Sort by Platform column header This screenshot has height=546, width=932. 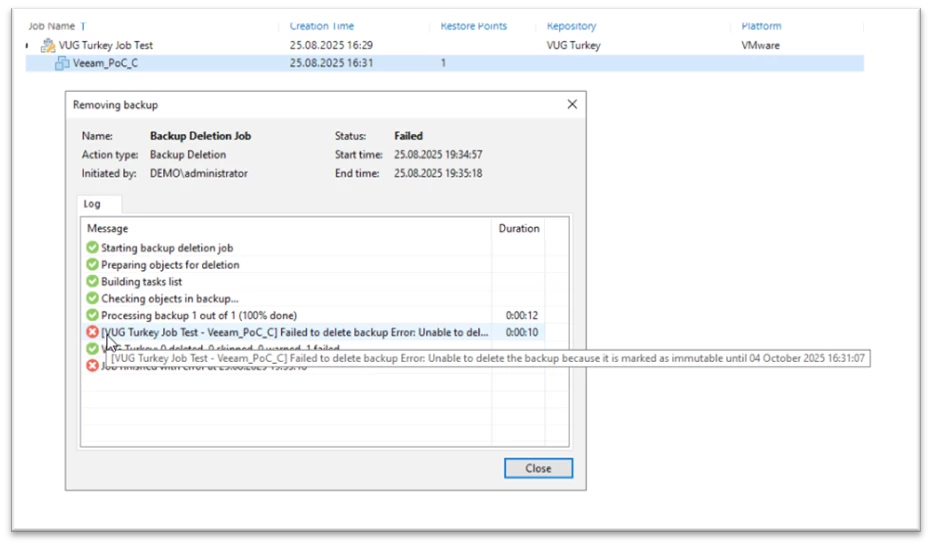click(761, 26)
